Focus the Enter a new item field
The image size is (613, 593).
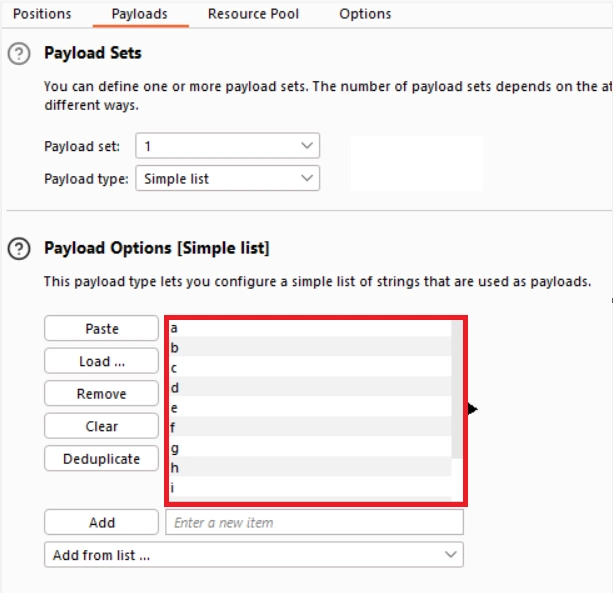(x=314, y=522)
